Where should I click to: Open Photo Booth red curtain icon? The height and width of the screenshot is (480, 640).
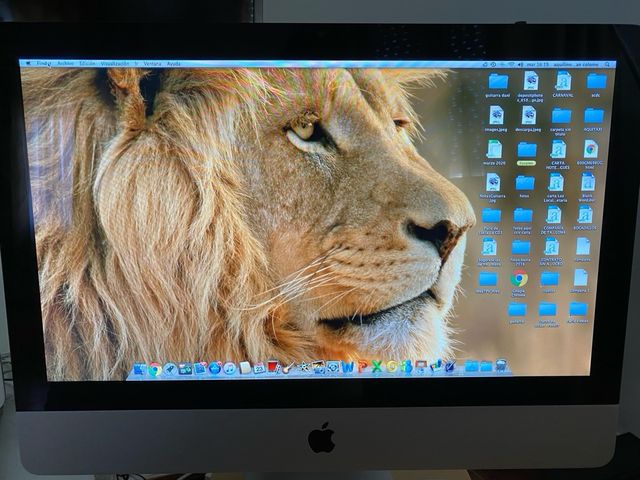273,367
